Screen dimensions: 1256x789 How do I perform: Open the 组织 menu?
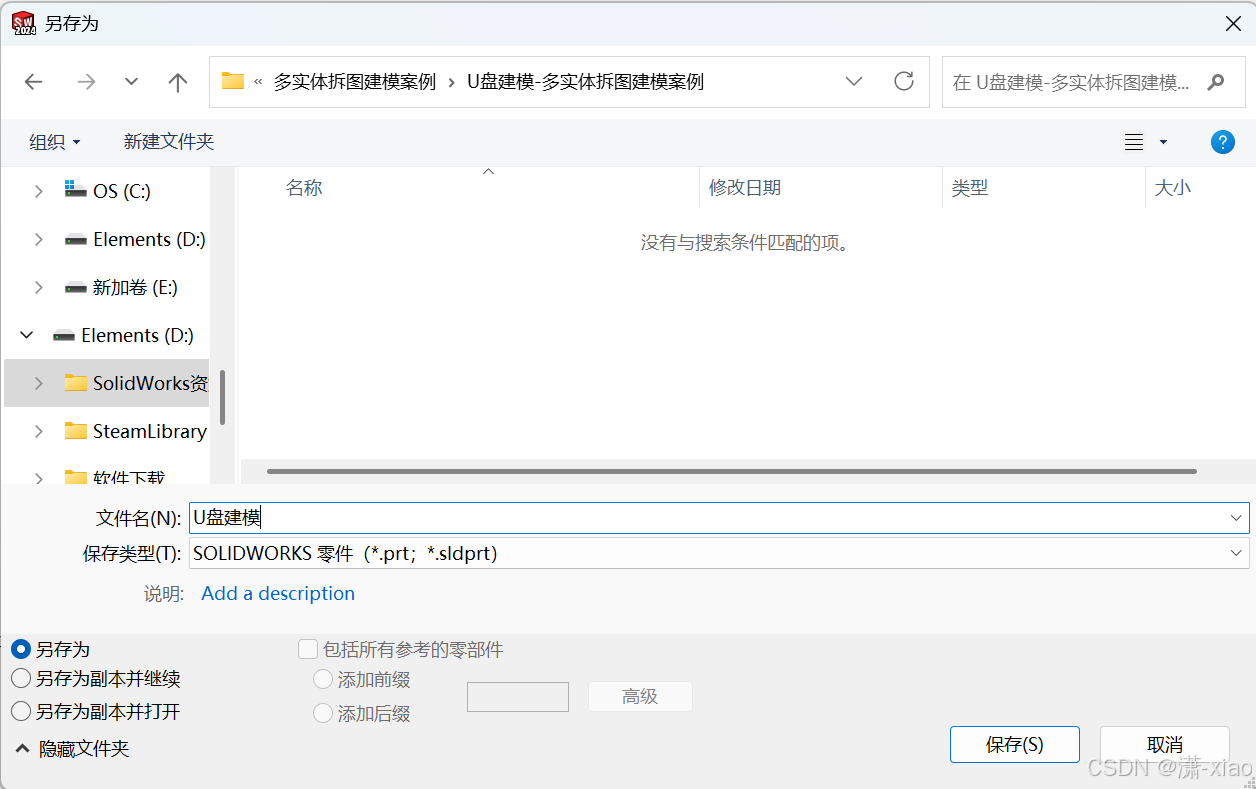[x=55, y=142]
